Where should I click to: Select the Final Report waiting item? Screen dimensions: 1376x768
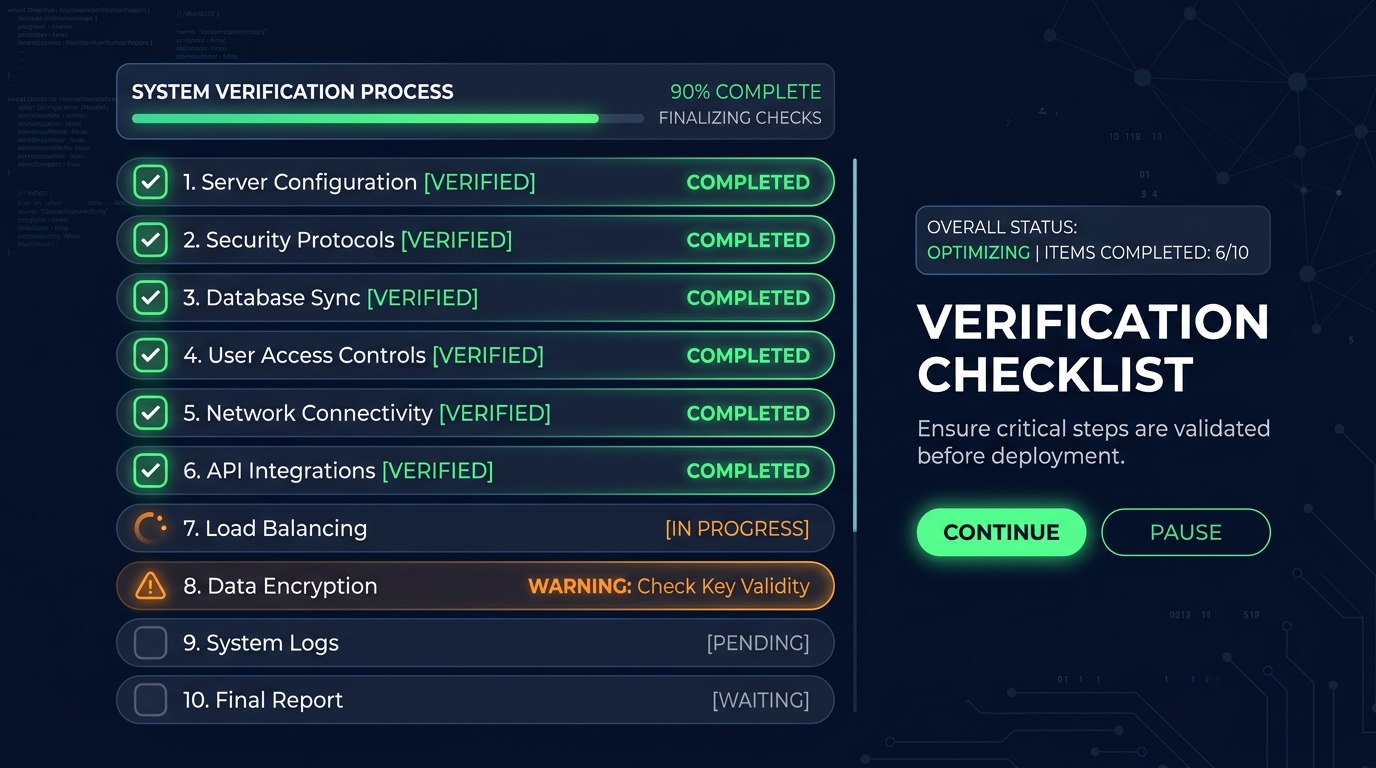click(x=475, y=700)
